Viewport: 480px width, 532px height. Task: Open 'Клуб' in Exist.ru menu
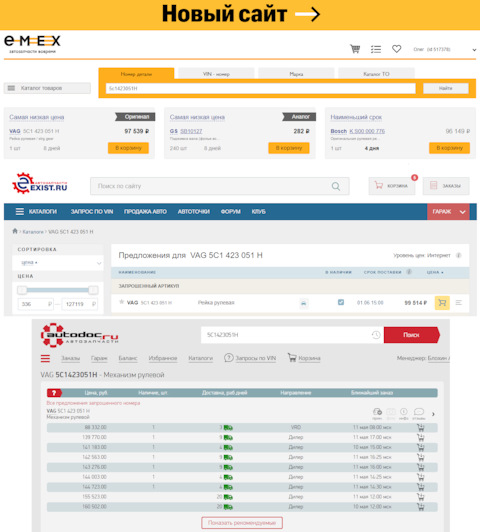pyautogui.click(x=258, y=212)
